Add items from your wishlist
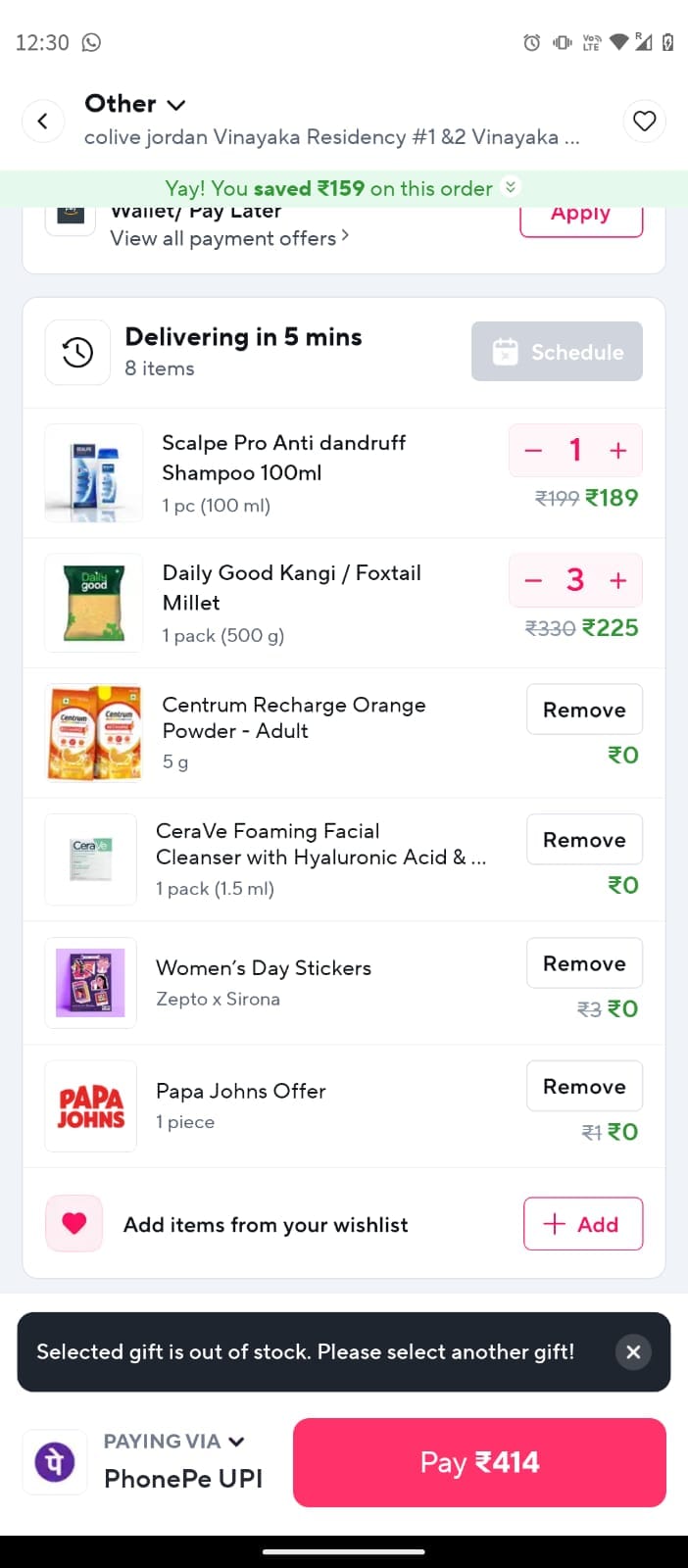This screenshot has width=688, height=1568. (583, 1224)
